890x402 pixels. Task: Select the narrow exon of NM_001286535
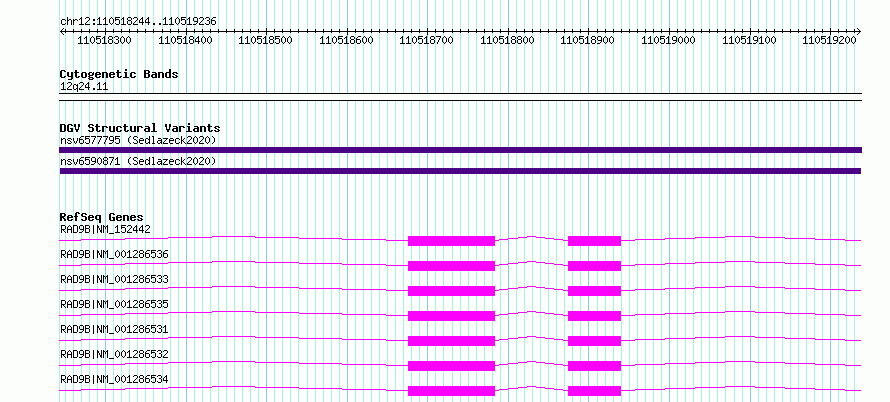[x=594, y=316]
